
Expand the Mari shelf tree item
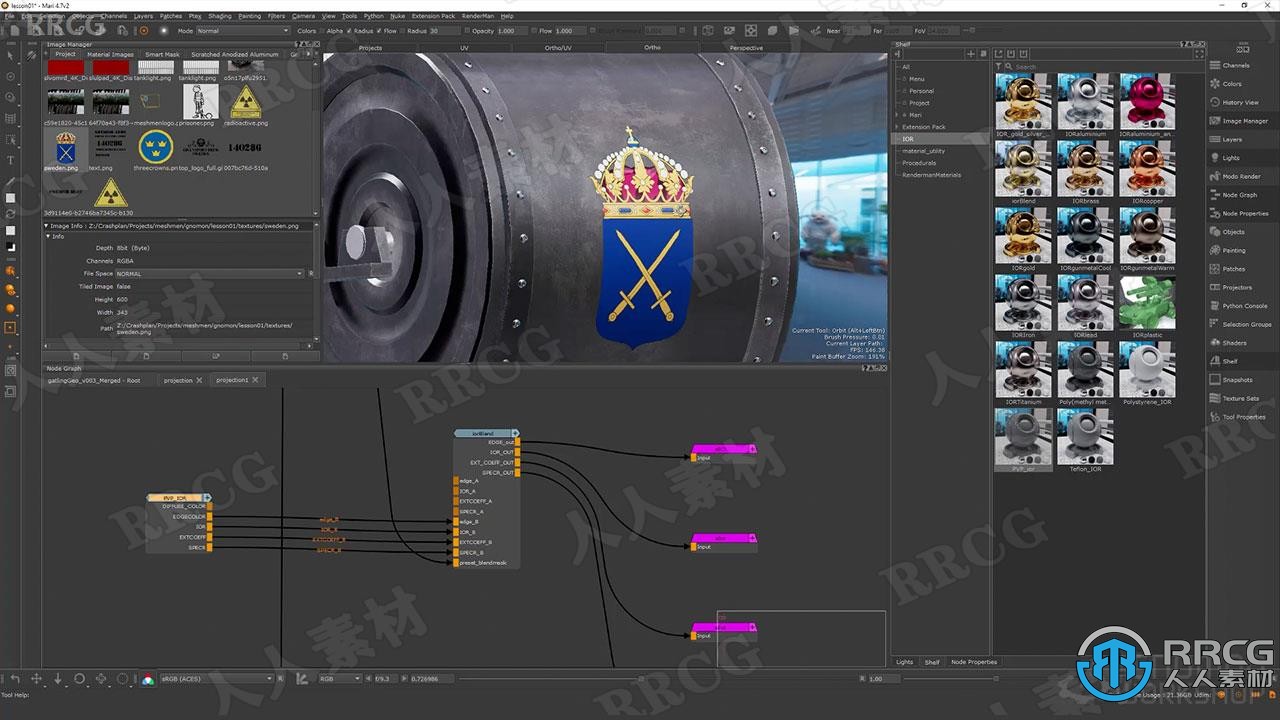click(897, 115)
